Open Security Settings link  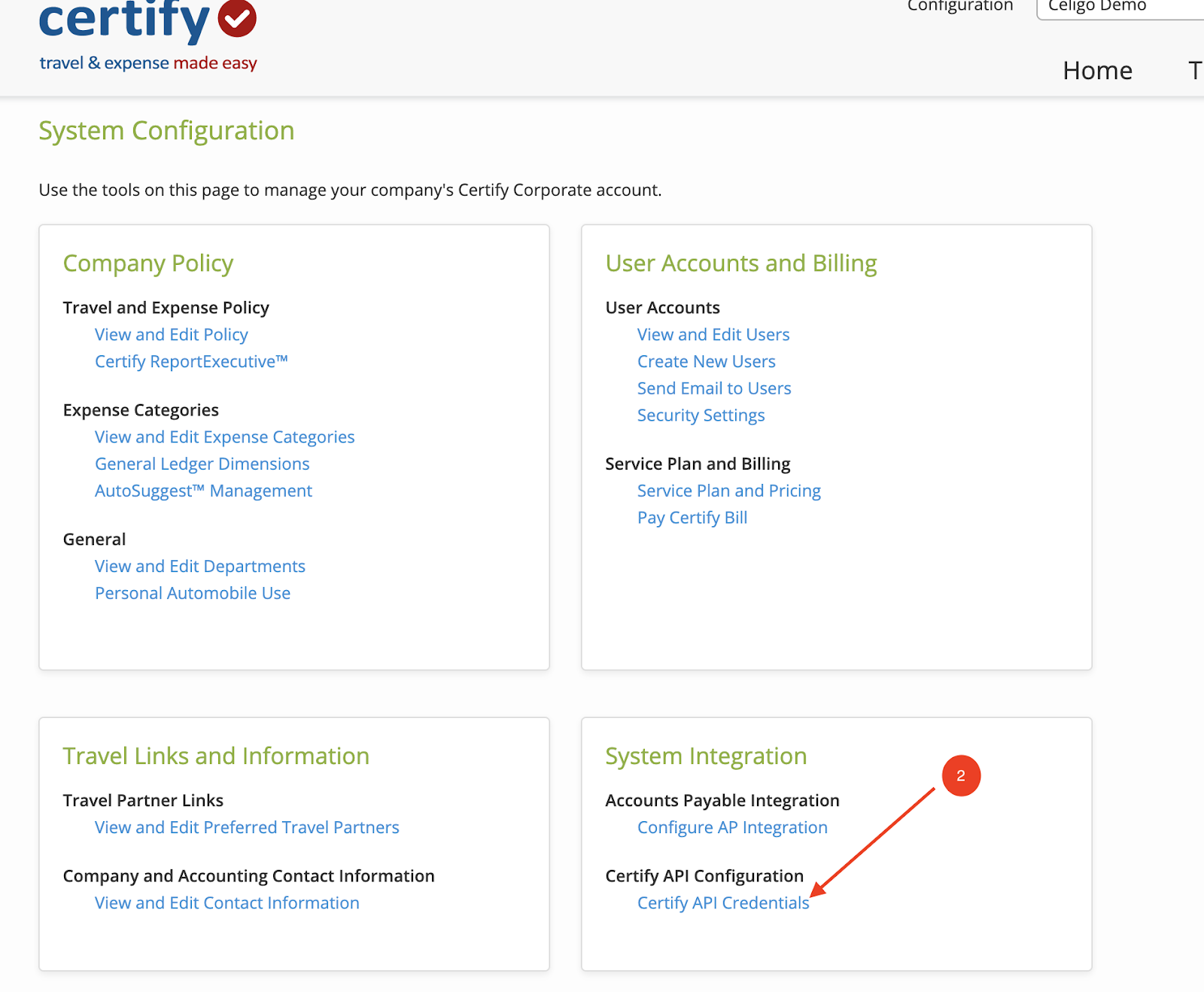701,416
